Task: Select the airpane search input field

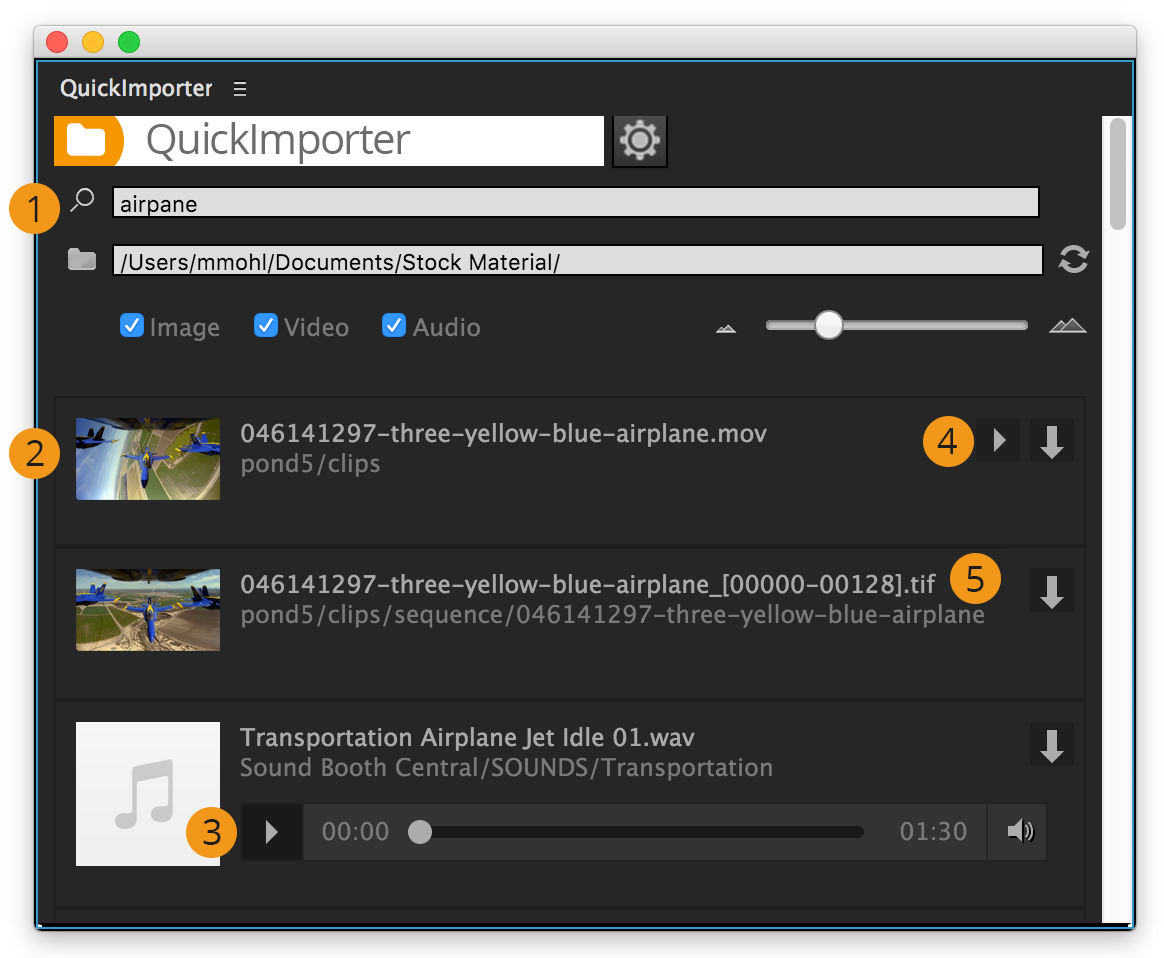Action: tap(575, 201)
